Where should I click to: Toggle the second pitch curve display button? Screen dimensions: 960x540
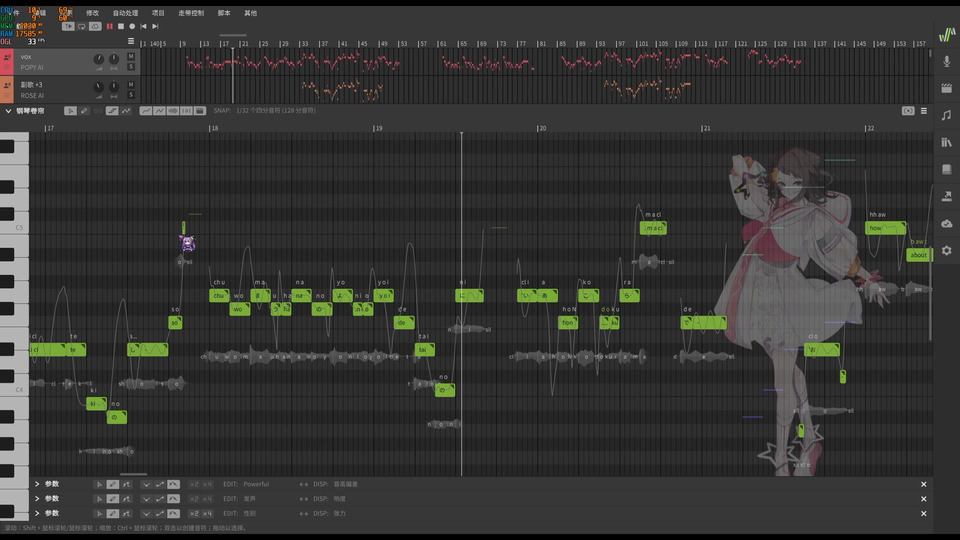click(159, 111)
